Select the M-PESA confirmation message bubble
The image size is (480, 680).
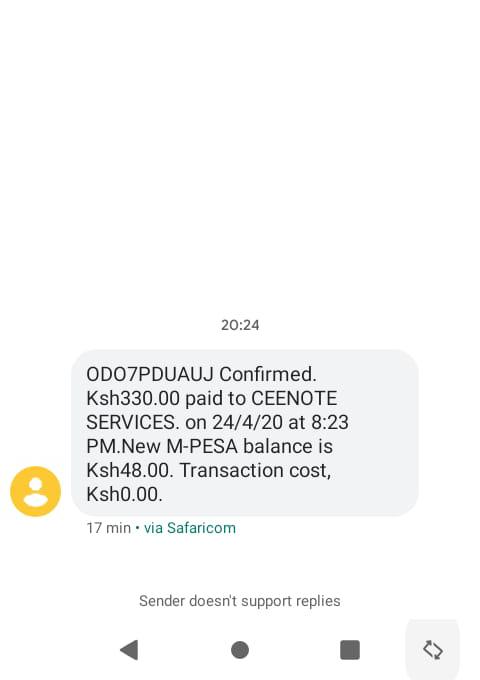click(245, 433)
